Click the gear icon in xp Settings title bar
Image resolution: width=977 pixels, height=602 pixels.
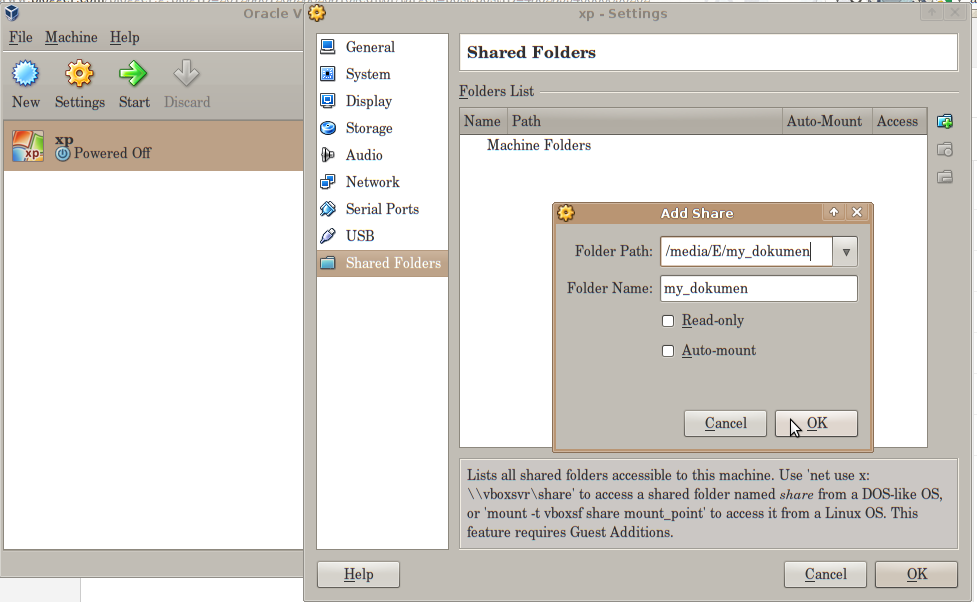point(317,12)
